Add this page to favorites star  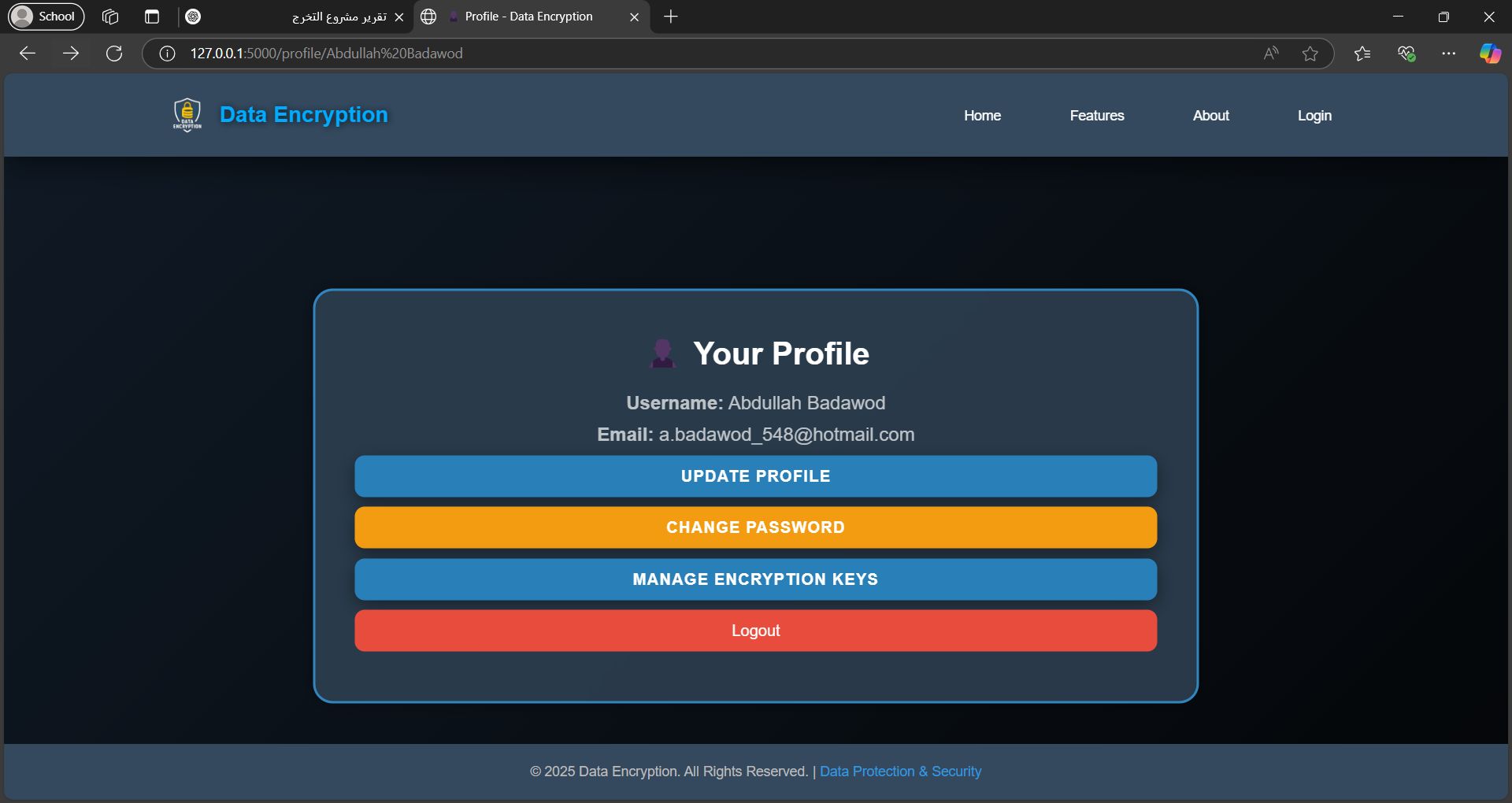coord(1310,54)
